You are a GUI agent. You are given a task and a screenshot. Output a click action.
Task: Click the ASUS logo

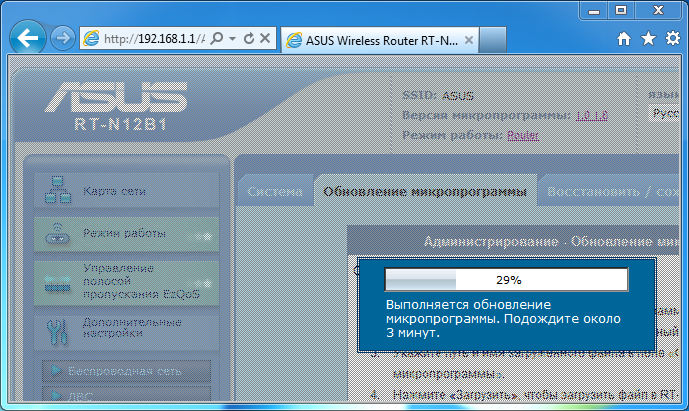(x=116, y=97)
